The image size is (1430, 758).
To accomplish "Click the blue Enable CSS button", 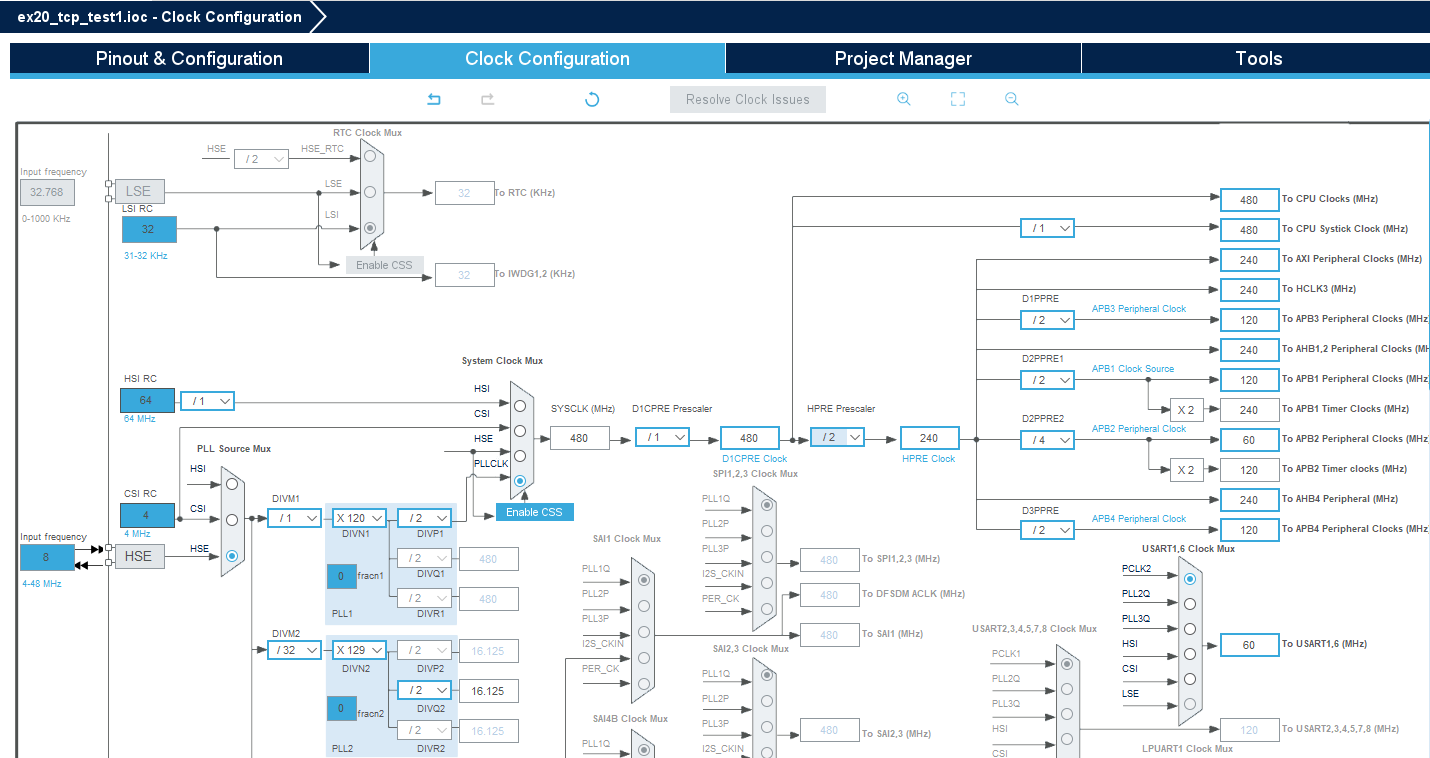I will coord(535,512).
